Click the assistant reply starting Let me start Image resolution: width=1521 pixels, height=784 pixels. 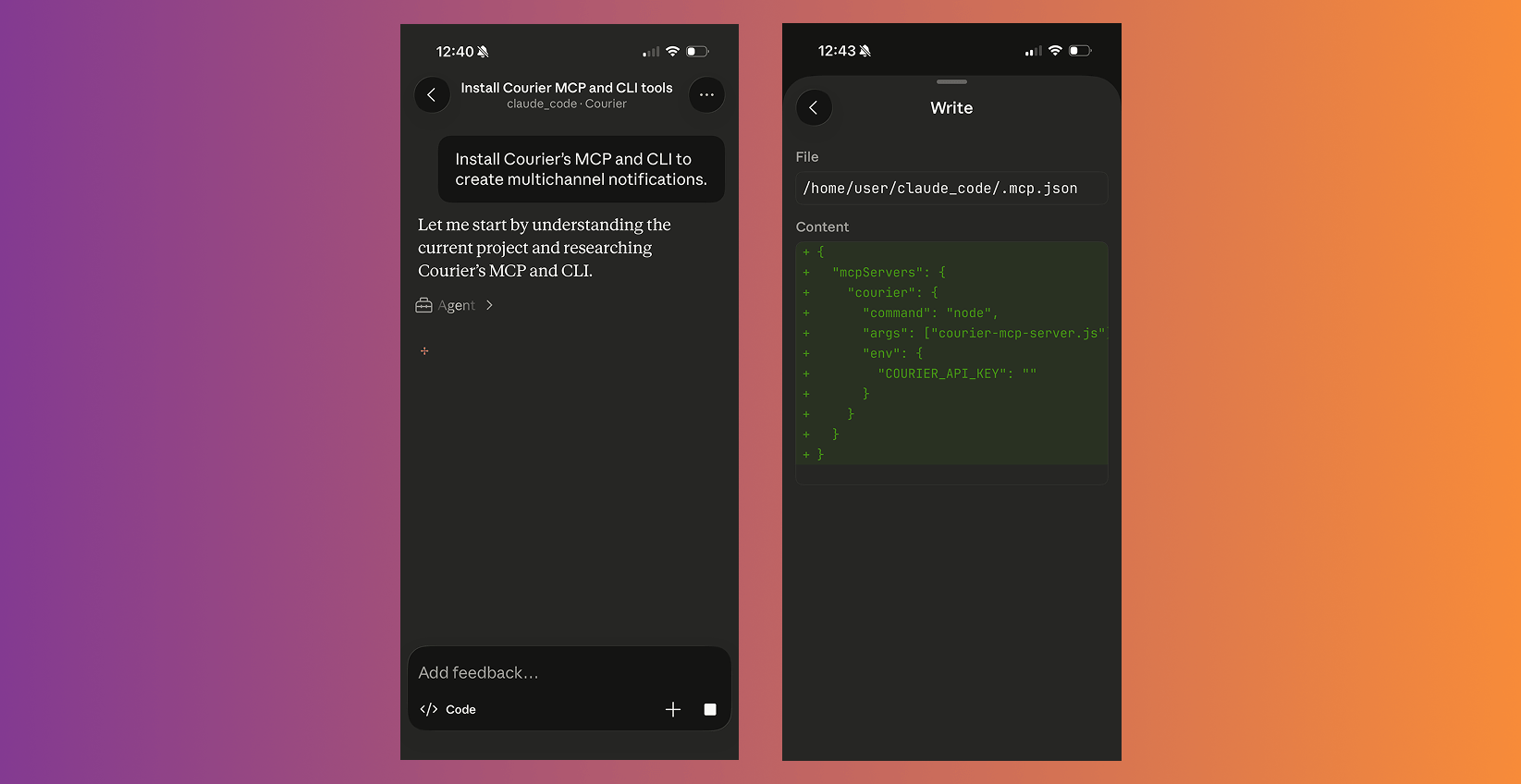(x=545, y=248)
